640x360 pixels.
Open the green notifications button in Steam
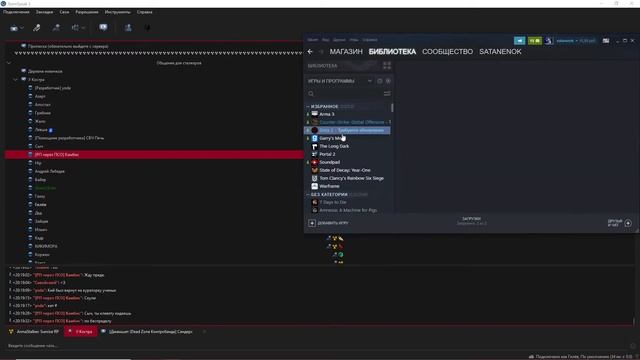coord(535,41)
